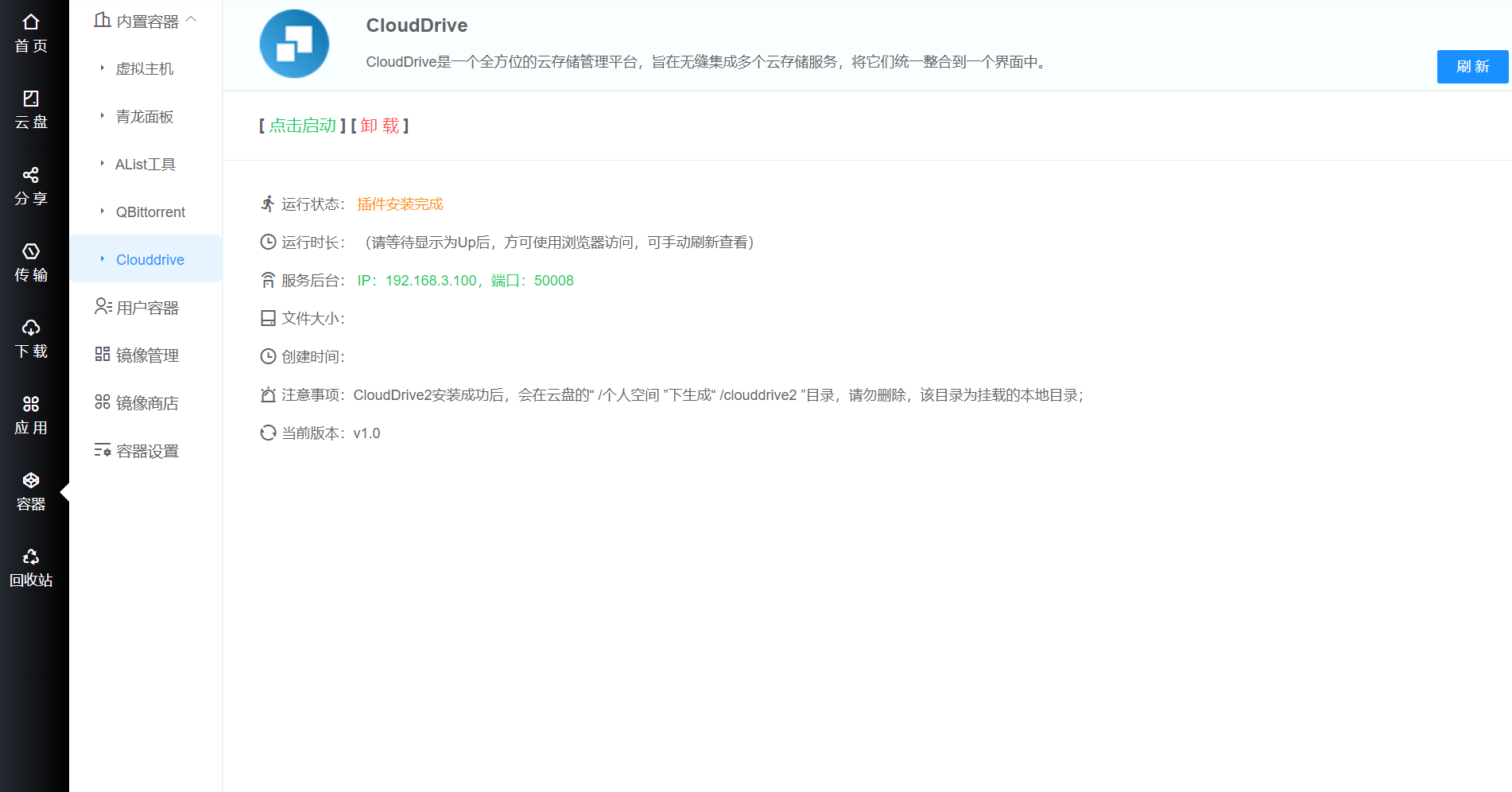Expand the AList工具 arrow
1512x792 pixels.
pyautogui.click(x=103, y=164)
